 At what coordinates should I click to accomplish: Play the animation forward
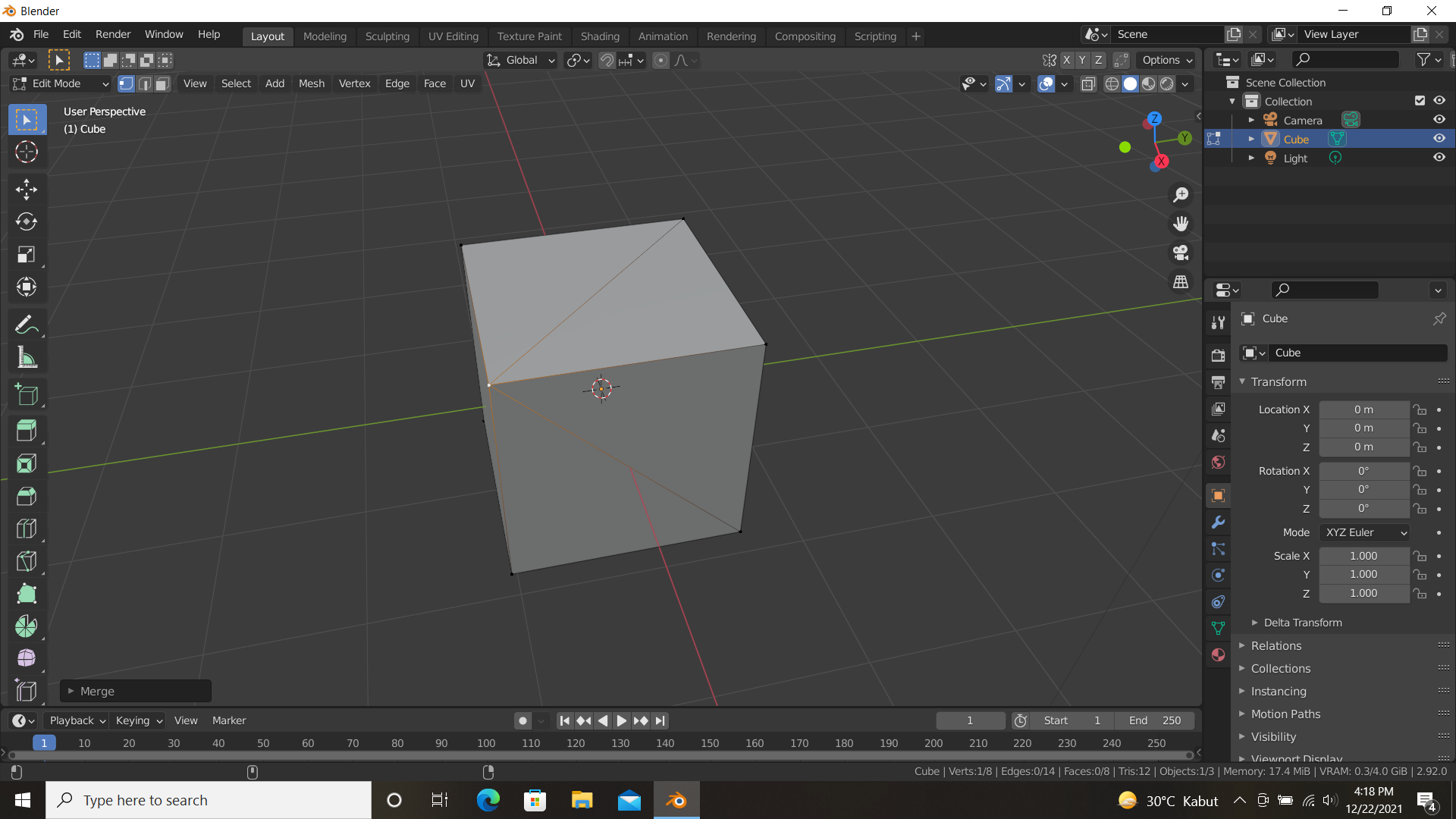[x=621, y=721]
